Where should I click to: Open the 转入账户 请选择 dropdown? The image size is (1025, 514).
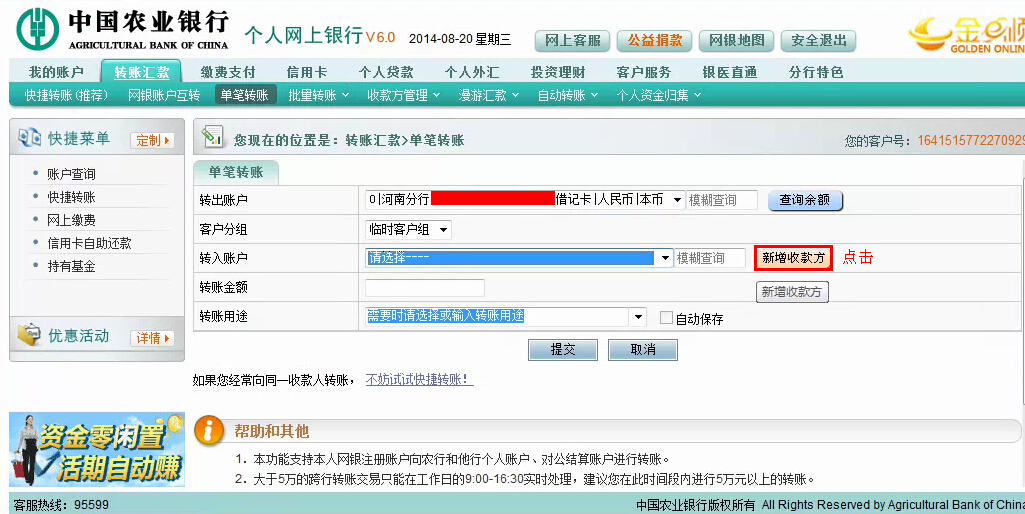665,258
